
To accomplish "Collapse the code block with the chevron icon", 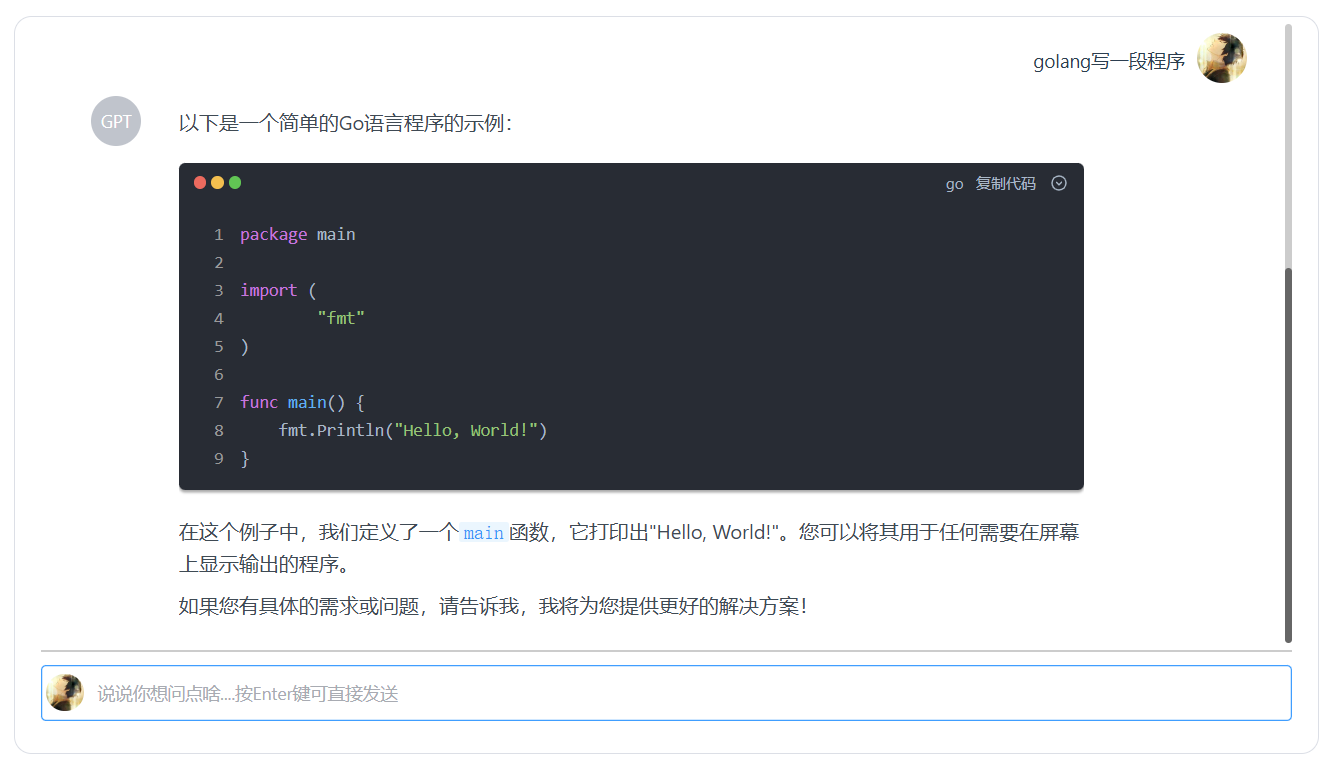I will coord(1059,183).
